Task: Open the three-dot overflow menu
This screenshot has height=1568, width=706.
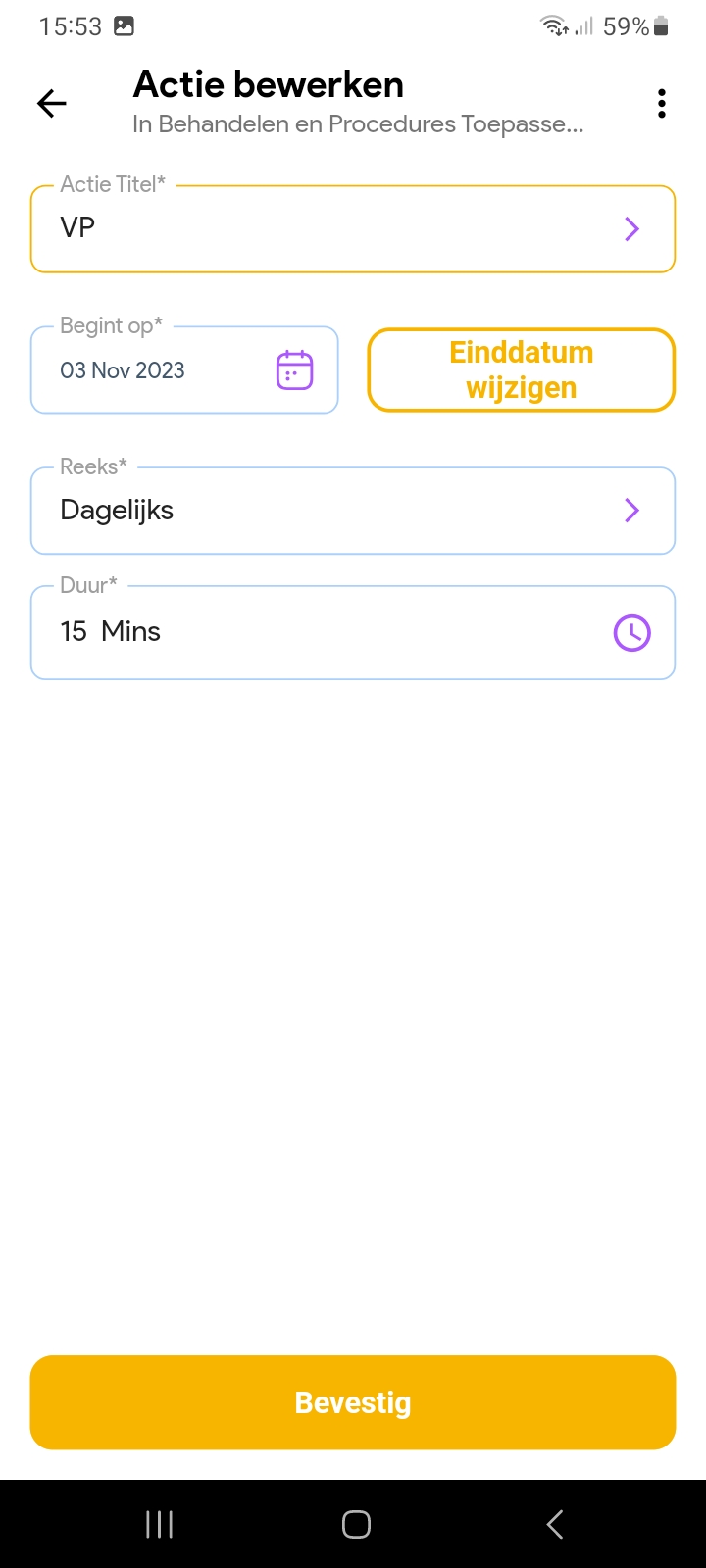Action: (662, 103)
